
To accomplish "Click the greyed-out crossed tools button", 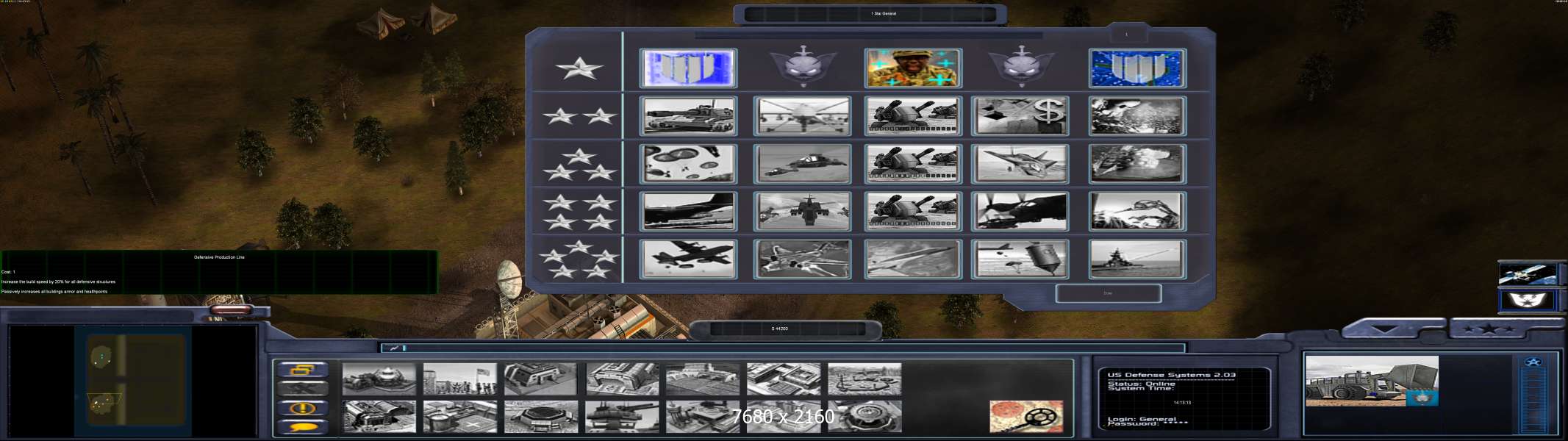I will (x=301, y=389).
